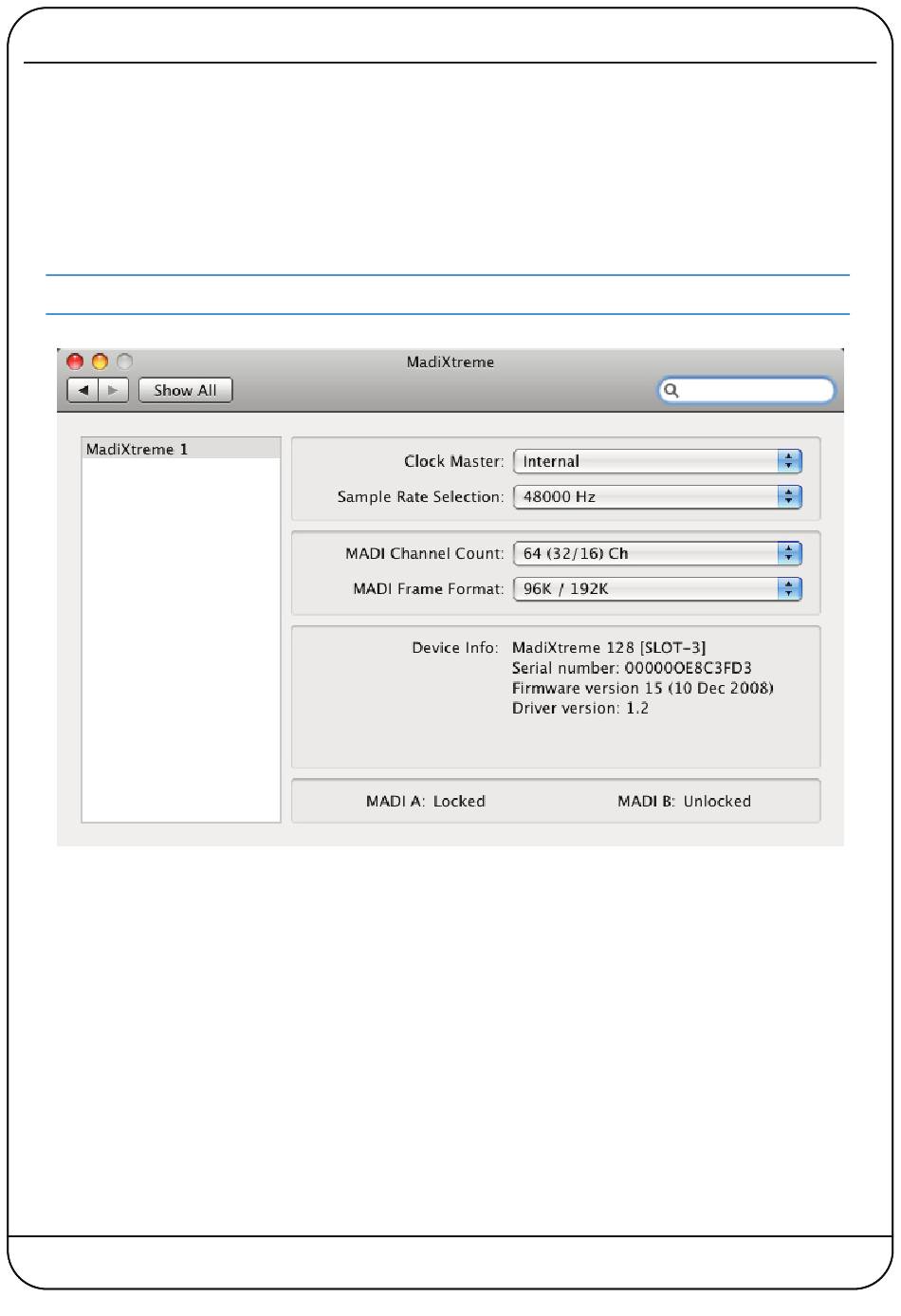901x1316 pixels.
Task: Click the MADI A Locked status
Action: click(425, 801)
